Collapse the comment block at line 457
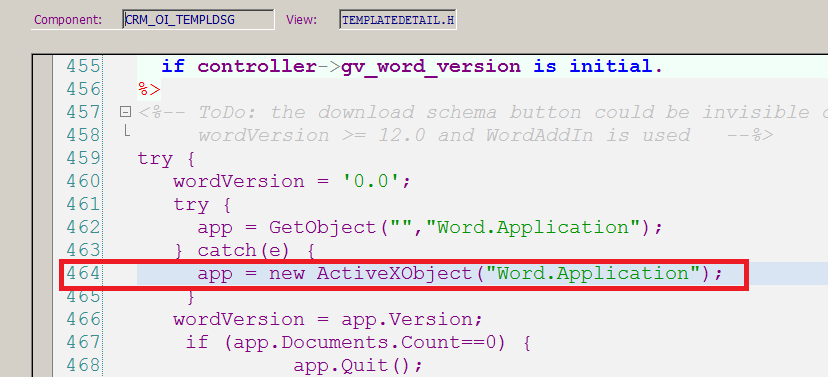The width and height of the screenshot is (828, 377). (125, 112)
